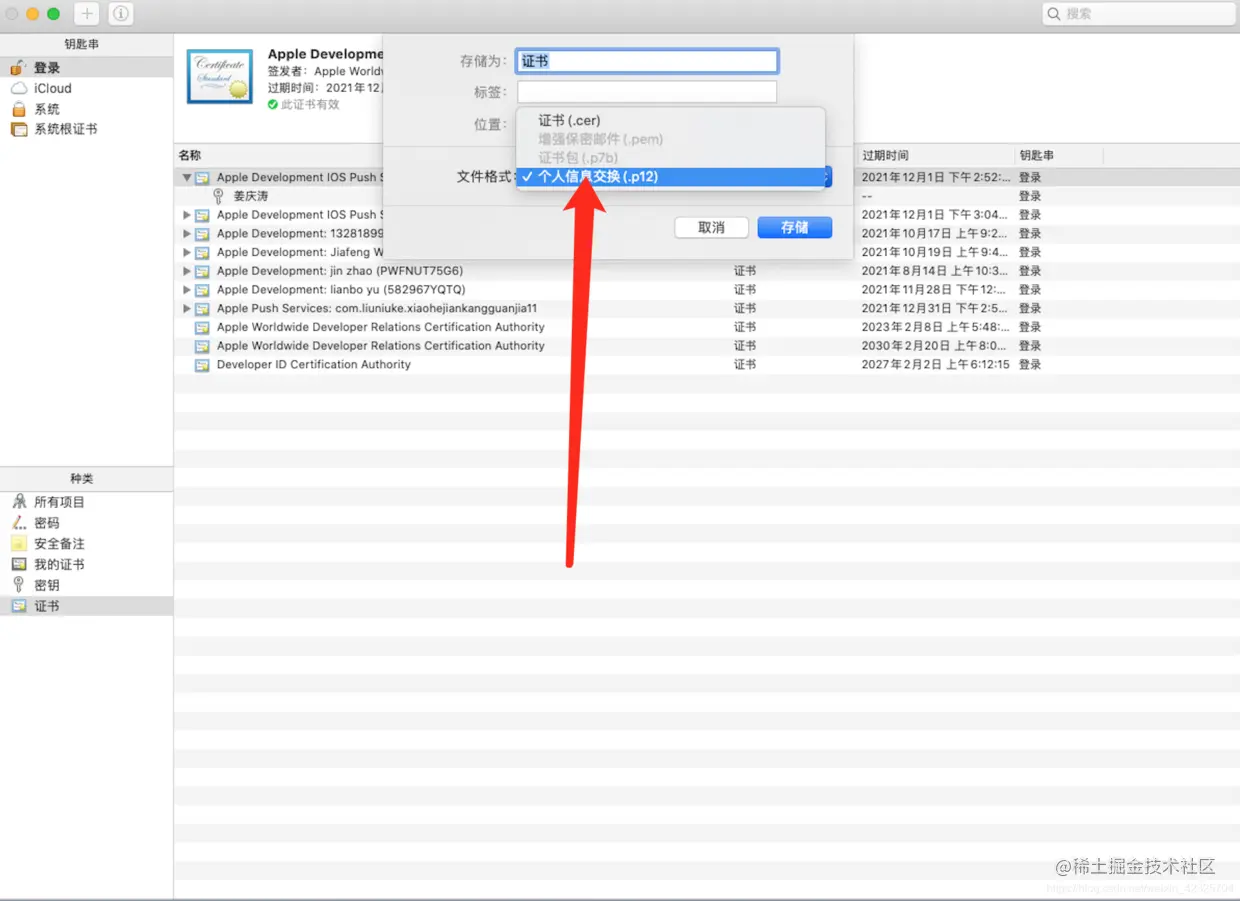Click the large certificate thumbnail in the detail header
The image size is (1240, 901).
pos(220,76)
